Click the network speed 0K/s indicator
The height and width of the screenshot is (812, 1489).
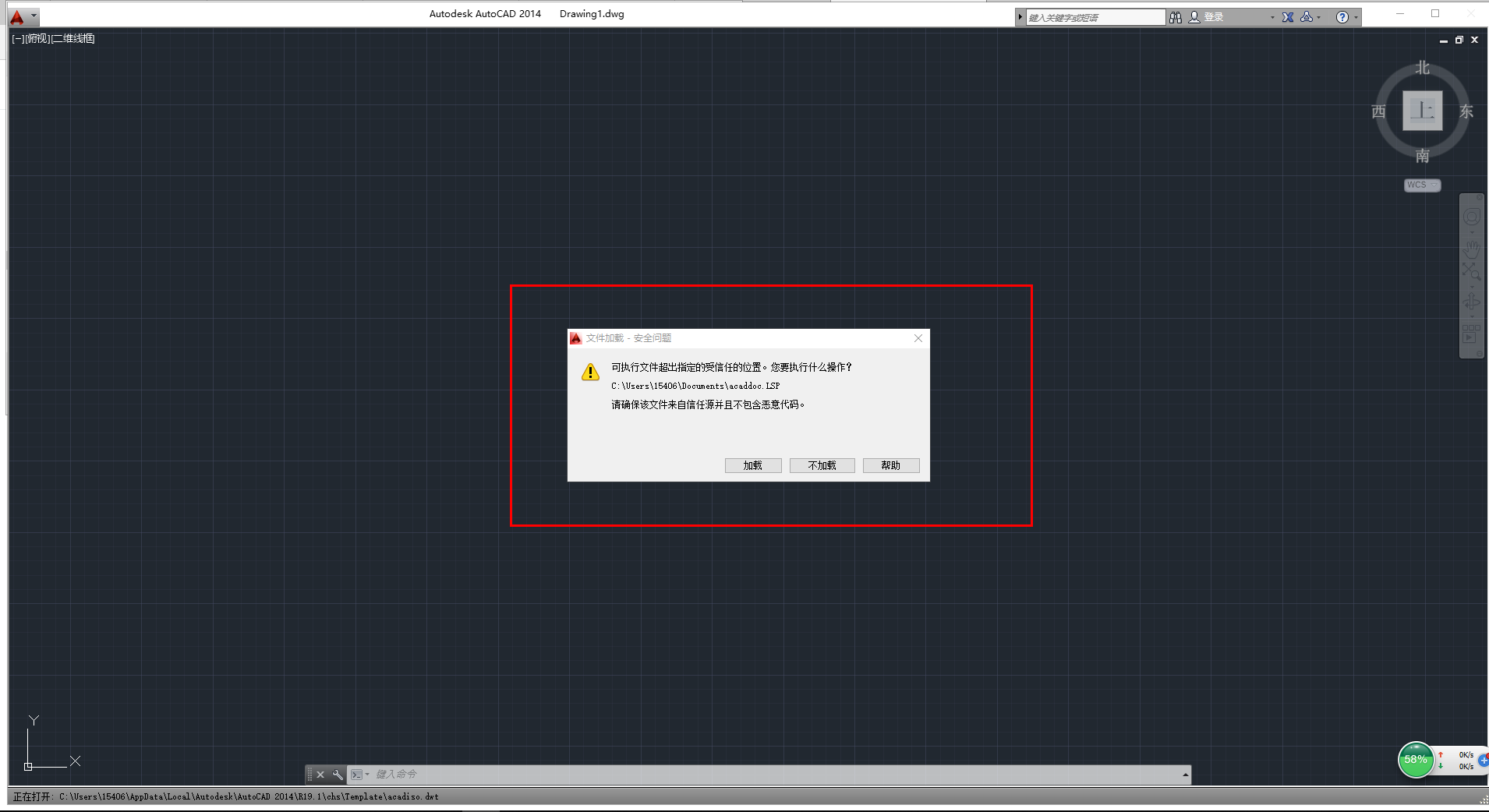1457,761
